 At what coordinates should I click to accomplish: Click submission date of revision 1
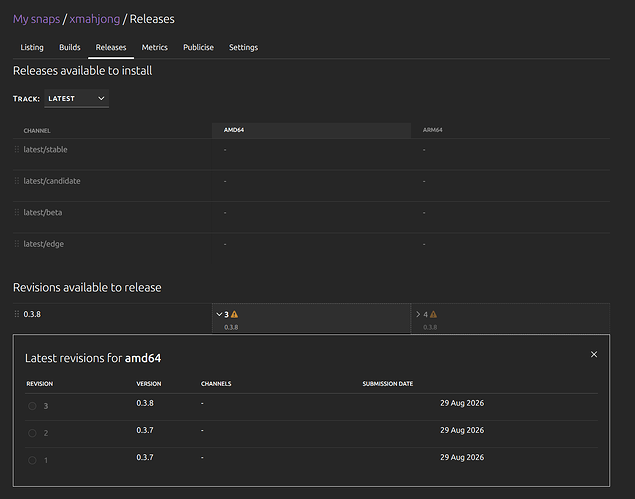462,457
